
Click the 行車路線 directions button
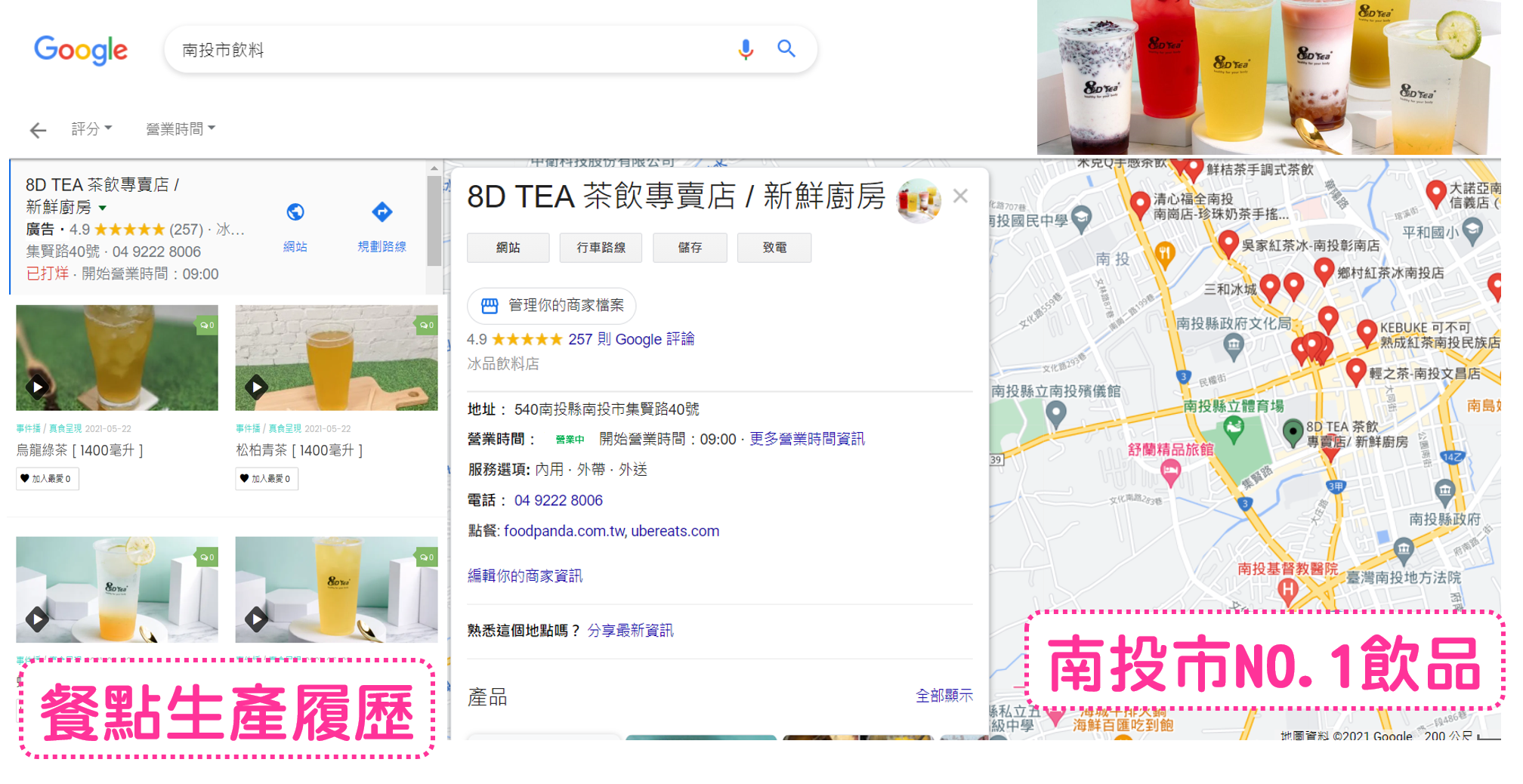click(601, 248)
